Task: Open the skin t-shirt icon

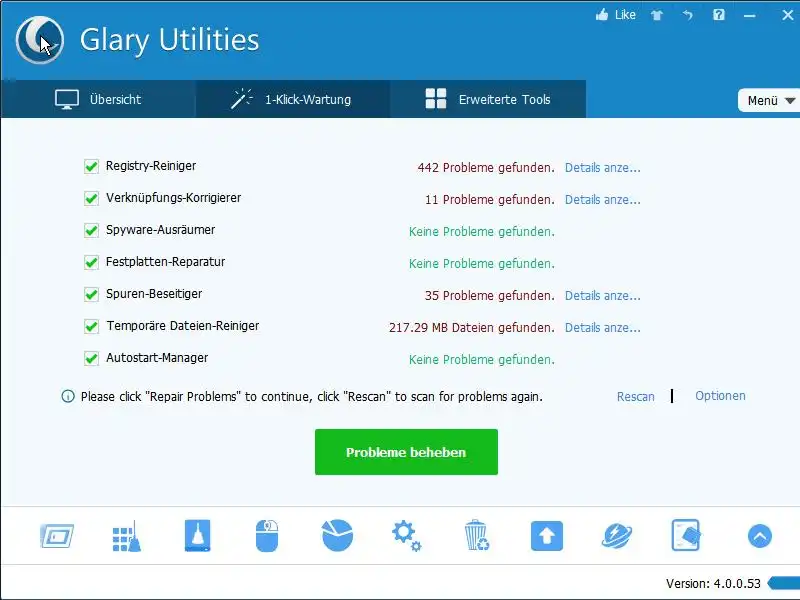Action: tap(657, 15)
